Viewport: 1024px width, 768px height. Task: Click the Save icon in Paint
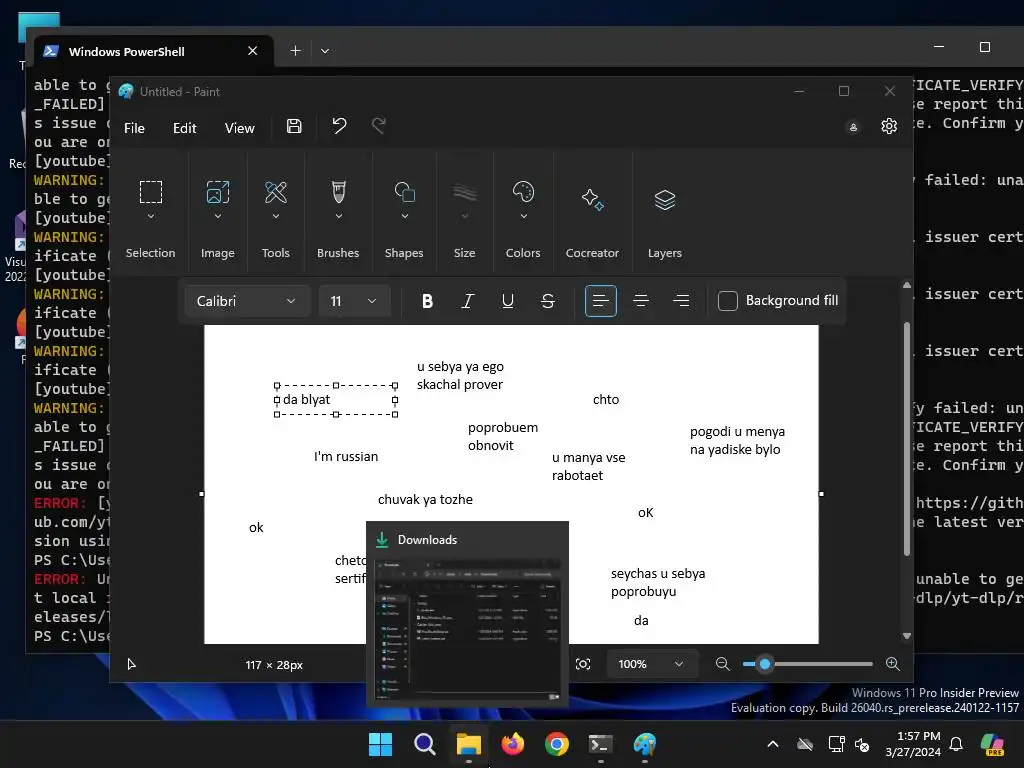pos(294,126)
